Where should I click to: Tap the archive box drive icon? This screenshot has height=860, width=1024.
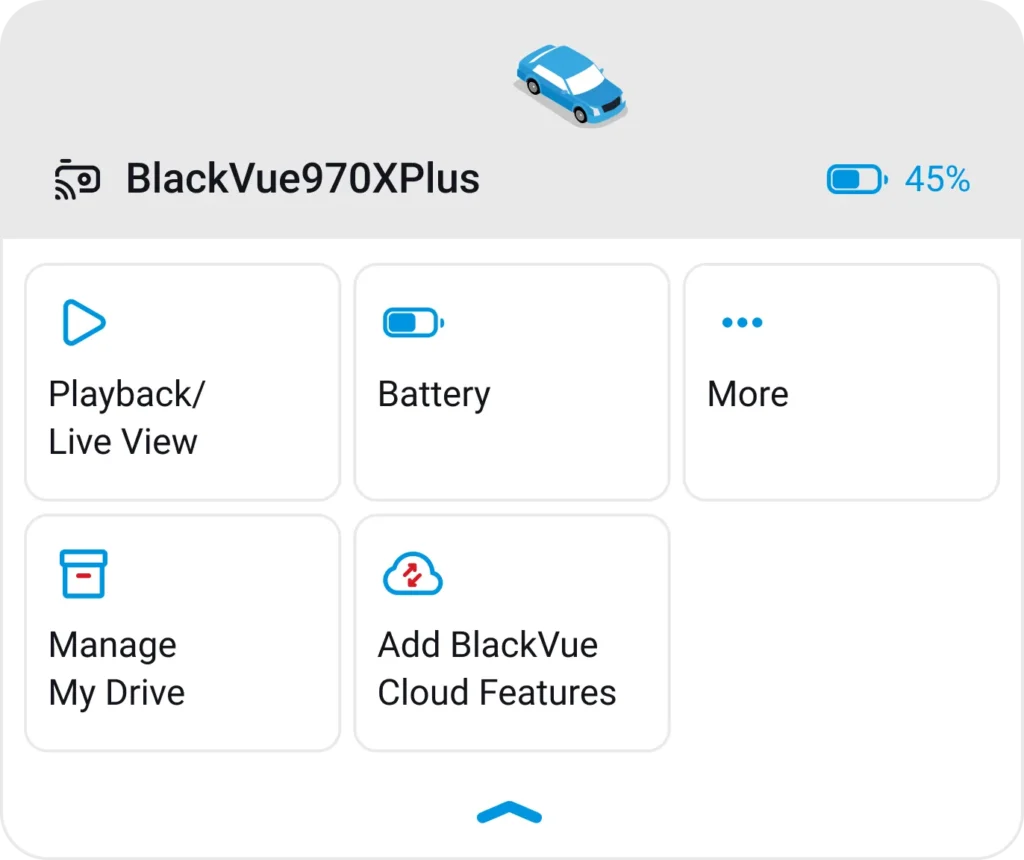(84, 574)
